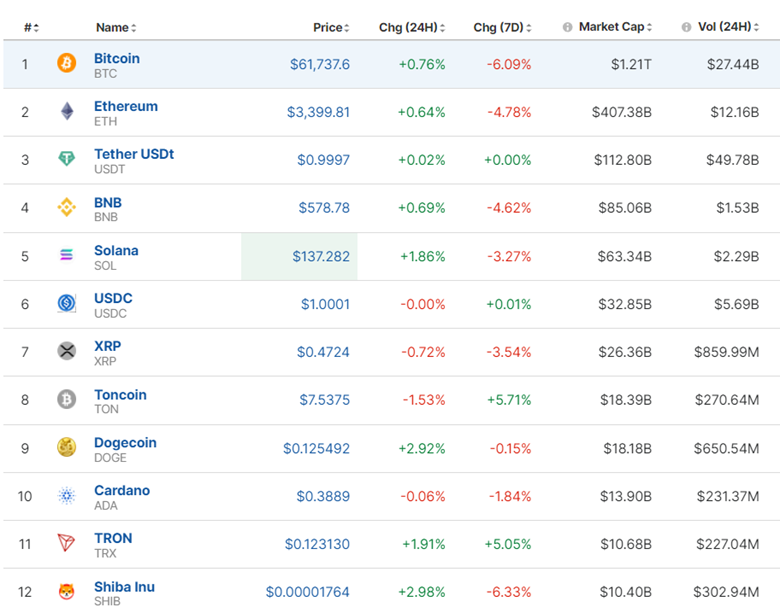Screen dimensions: 780x613
Task: Click the highlighted Solana price $137.282
Action: pyautogui.click(x=321, y=256)
